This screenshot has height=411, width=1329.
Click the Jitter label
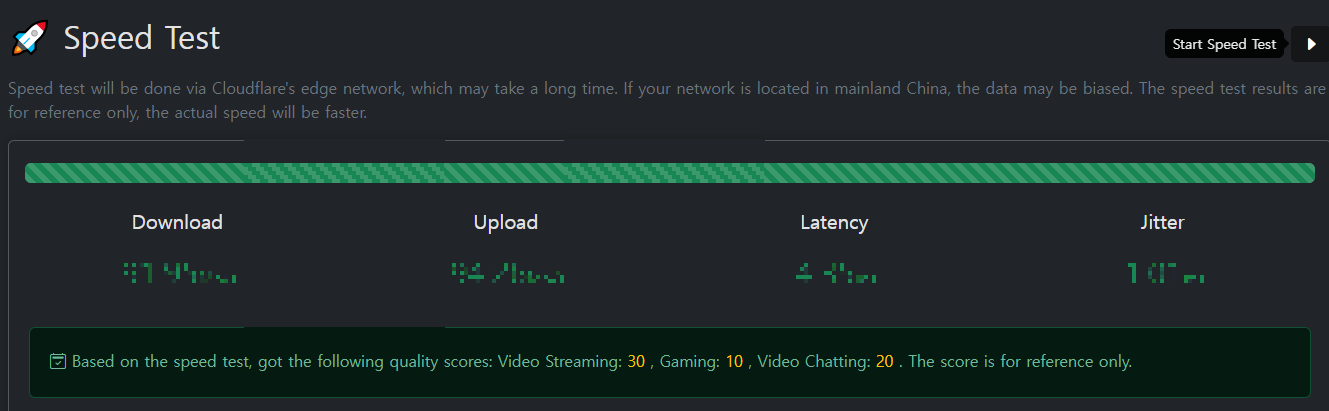tap(1162, 222)
